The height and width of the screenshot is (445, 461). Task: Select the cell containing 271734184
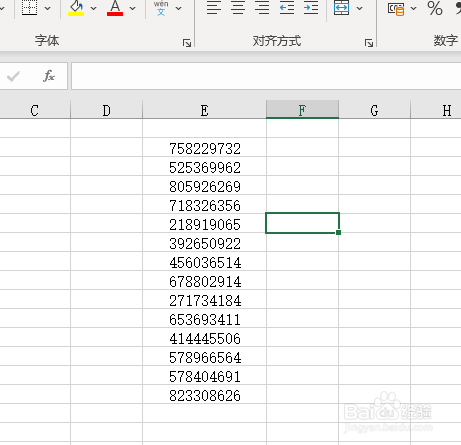[204, 299]
